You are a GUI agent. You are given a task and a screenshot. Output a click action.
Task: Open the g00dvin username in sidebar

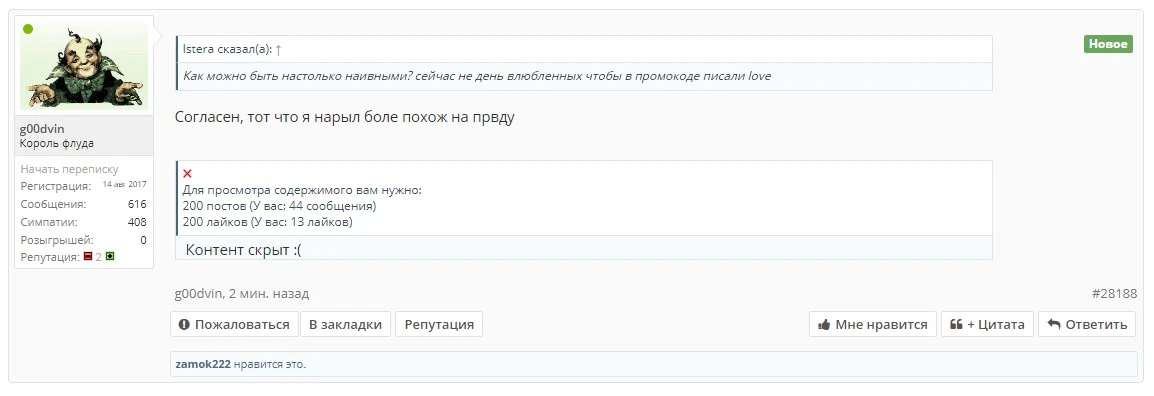point(42,129)
